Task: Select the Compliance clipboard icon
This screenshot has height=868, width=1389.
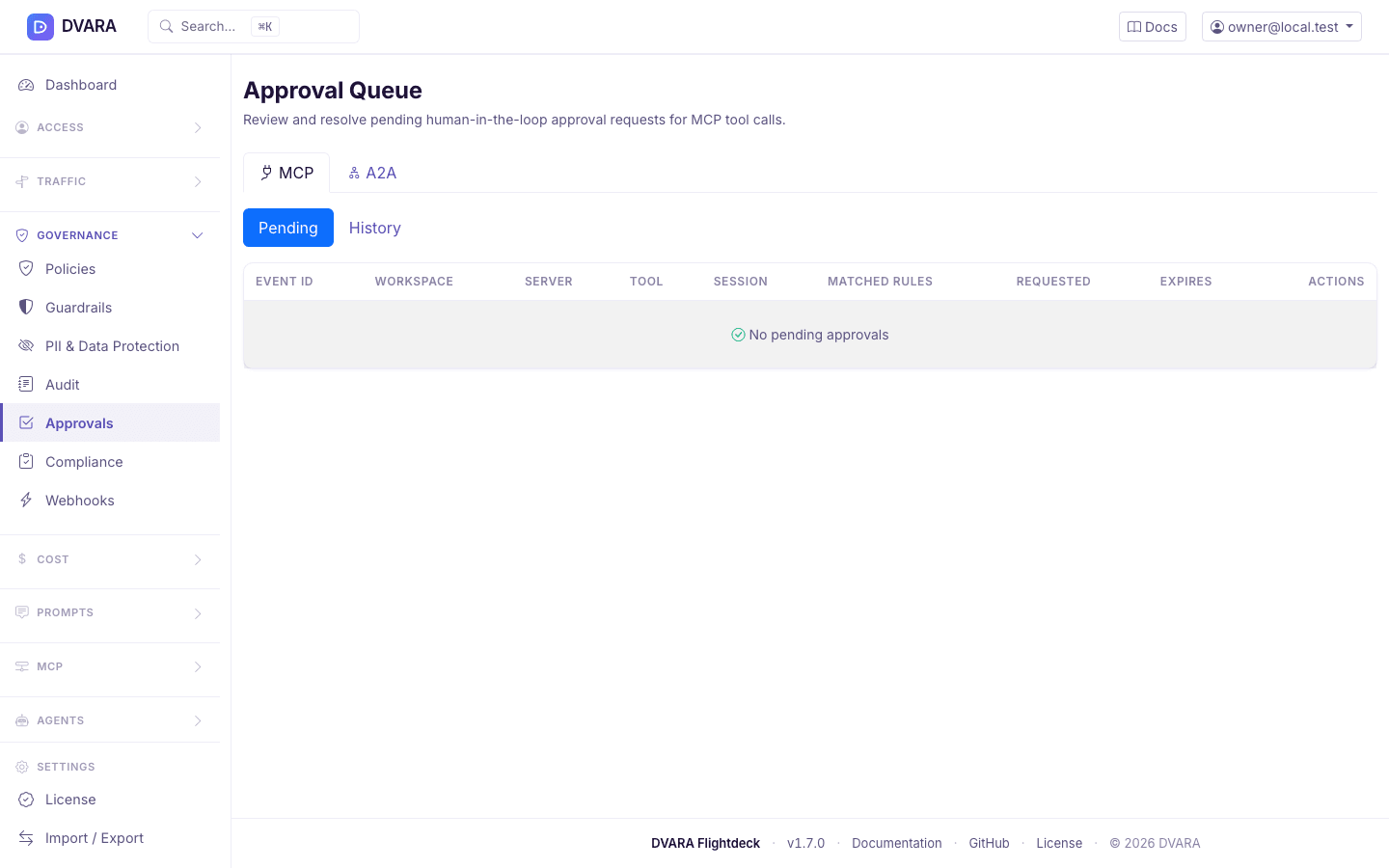Action: click(26, 461)
